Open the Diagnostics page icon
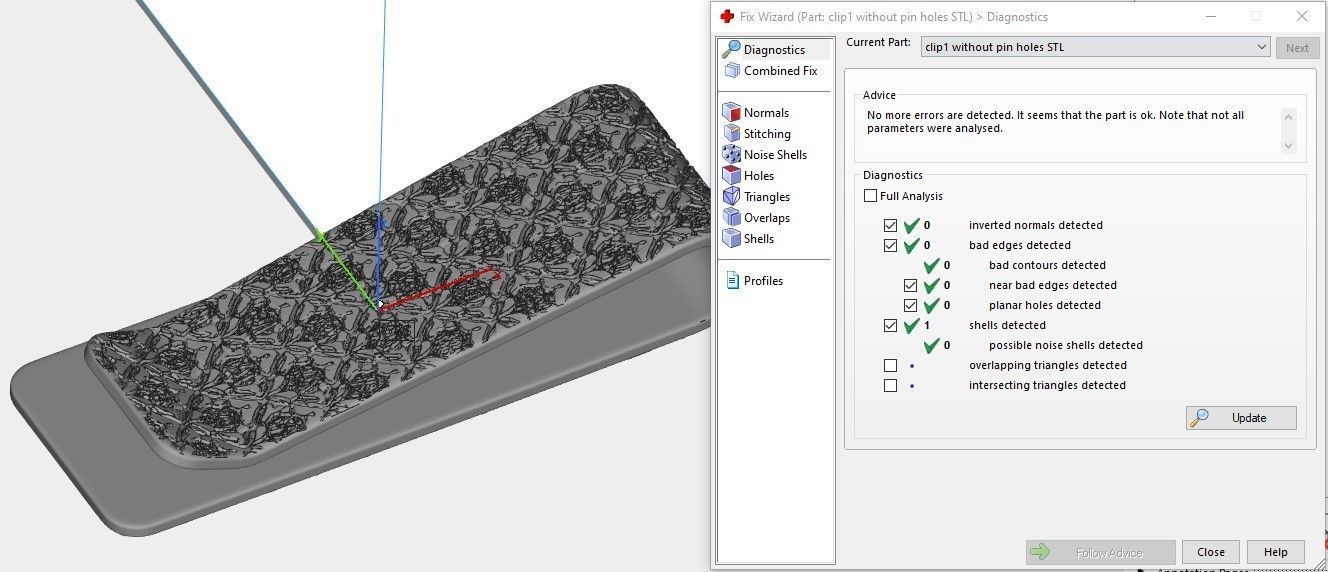 (731, 49)
